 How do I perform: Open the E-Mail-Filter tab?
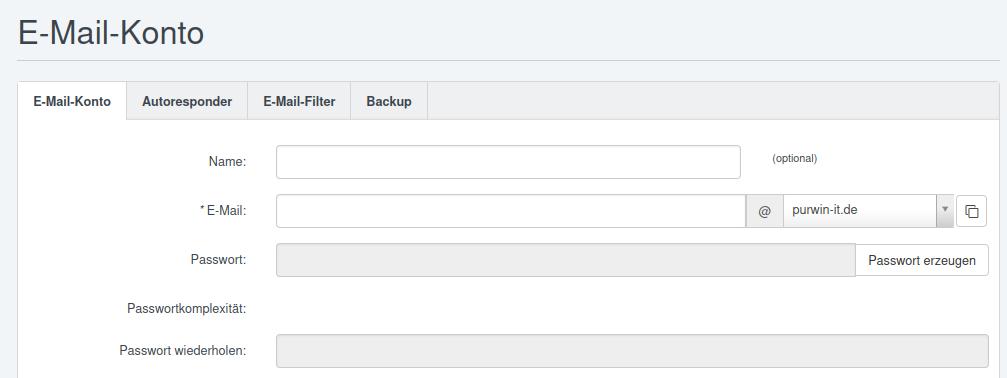[x=299, y=101]
